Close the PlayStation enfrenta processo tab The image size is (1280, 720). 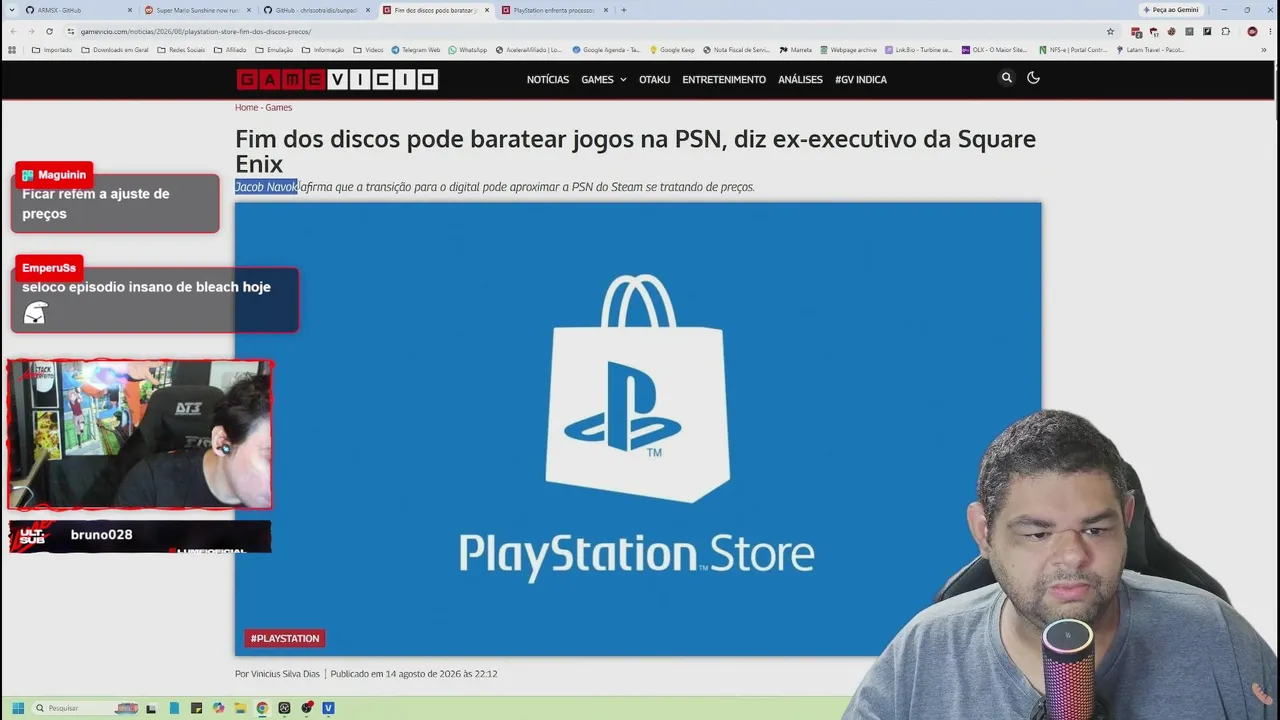tap(606, 10)
